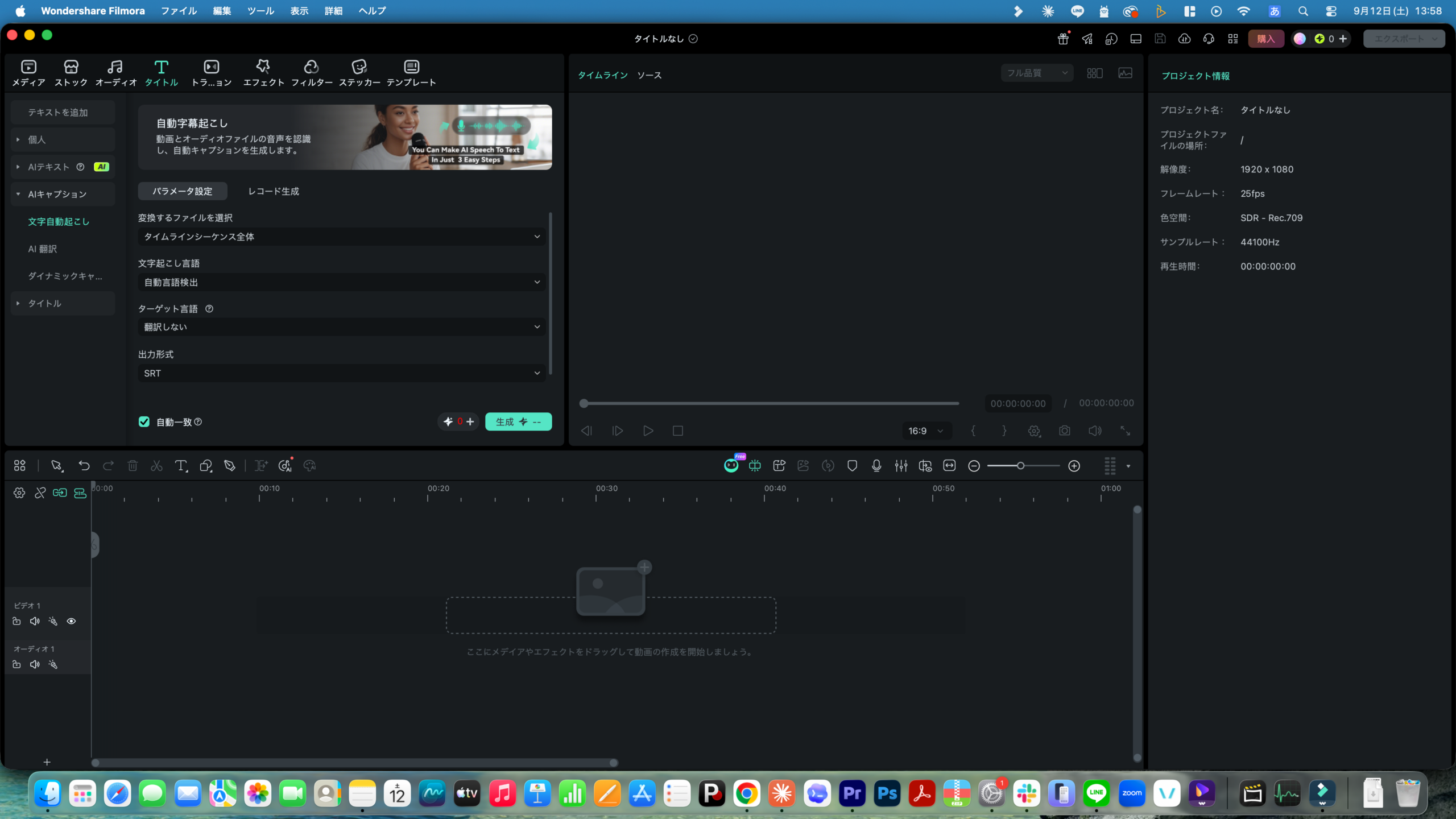
Task: Uncheck the 自動一致 checkbox
Action: tap(144, 421)
